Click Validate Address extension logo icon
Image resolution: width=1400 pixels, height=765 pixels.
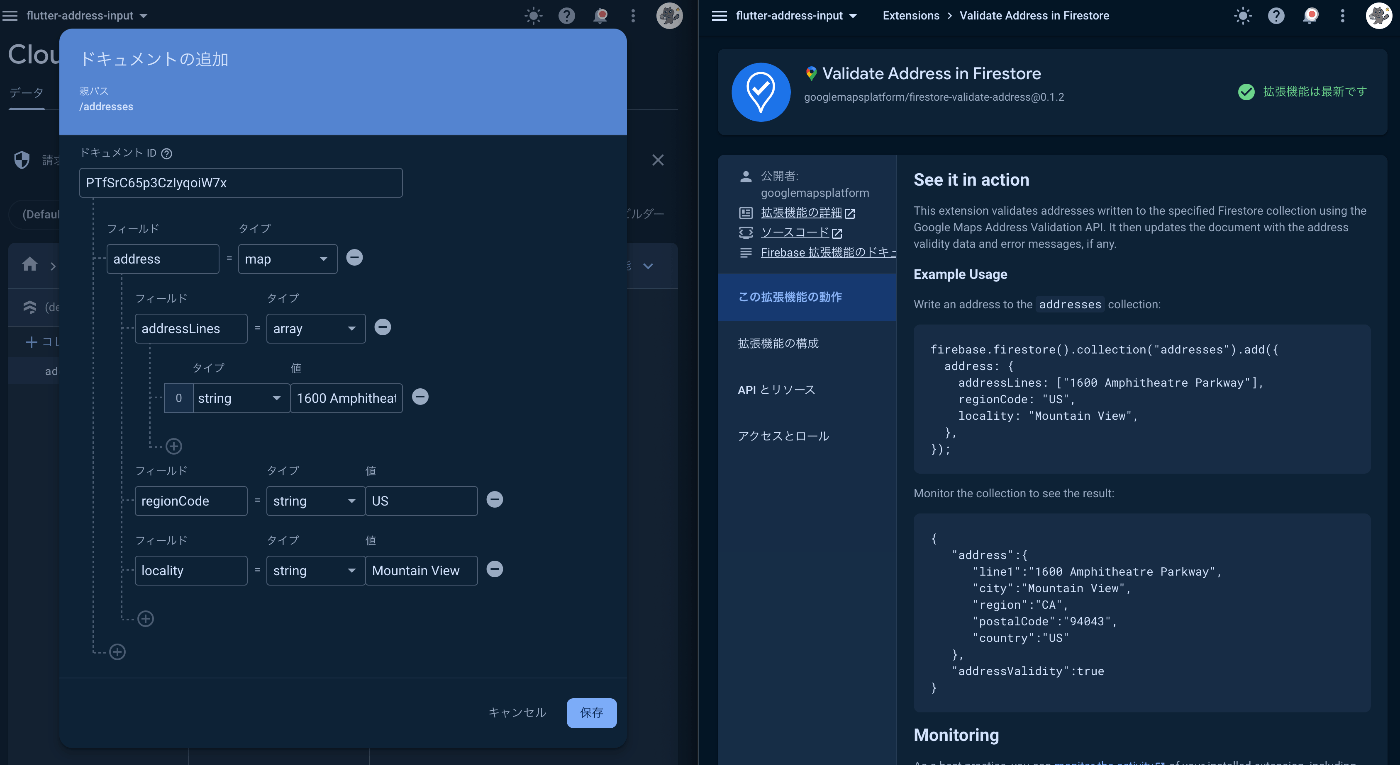[x=761, y=91]
